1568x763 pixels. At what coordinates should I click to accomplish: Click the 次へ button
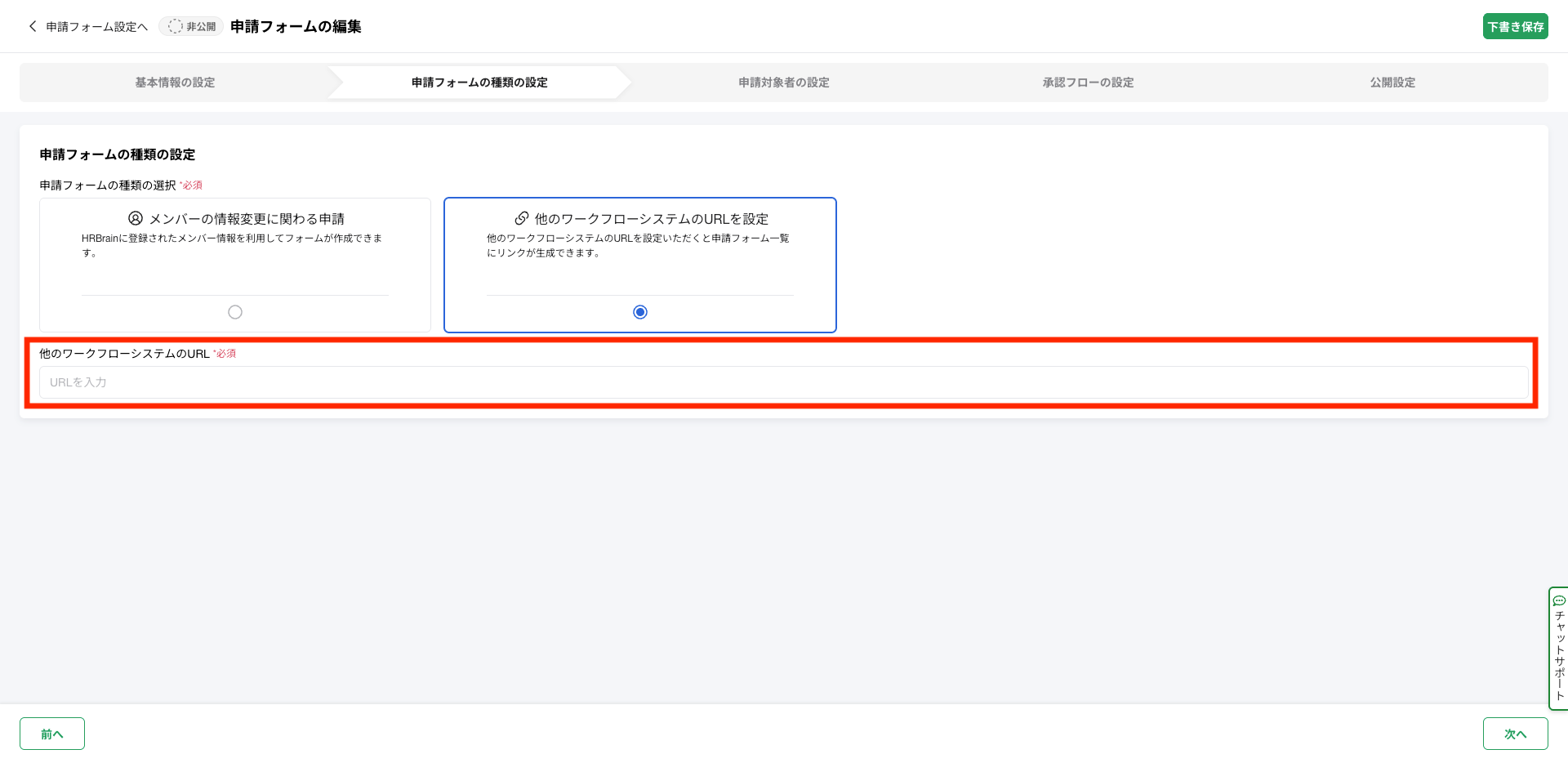click(1515, 734)
